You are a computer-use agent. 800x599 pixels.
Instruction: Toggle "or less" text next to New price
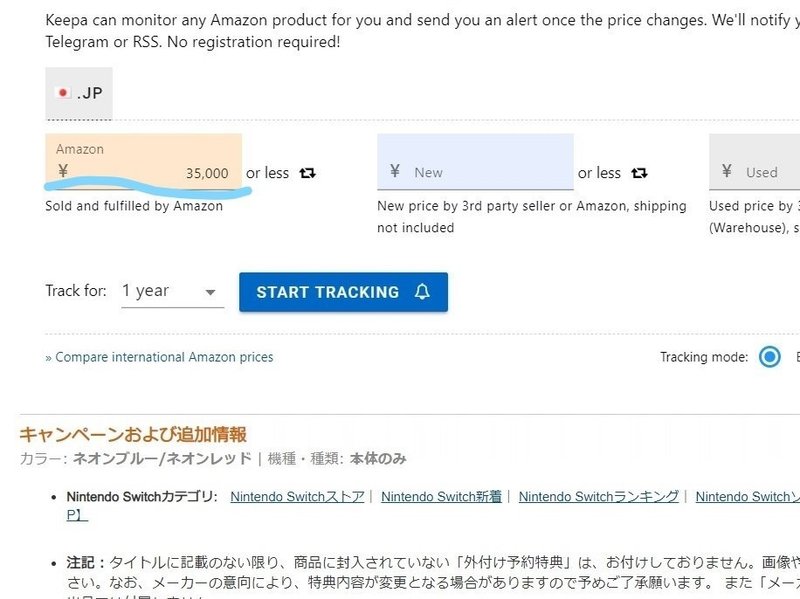point(599,173)
